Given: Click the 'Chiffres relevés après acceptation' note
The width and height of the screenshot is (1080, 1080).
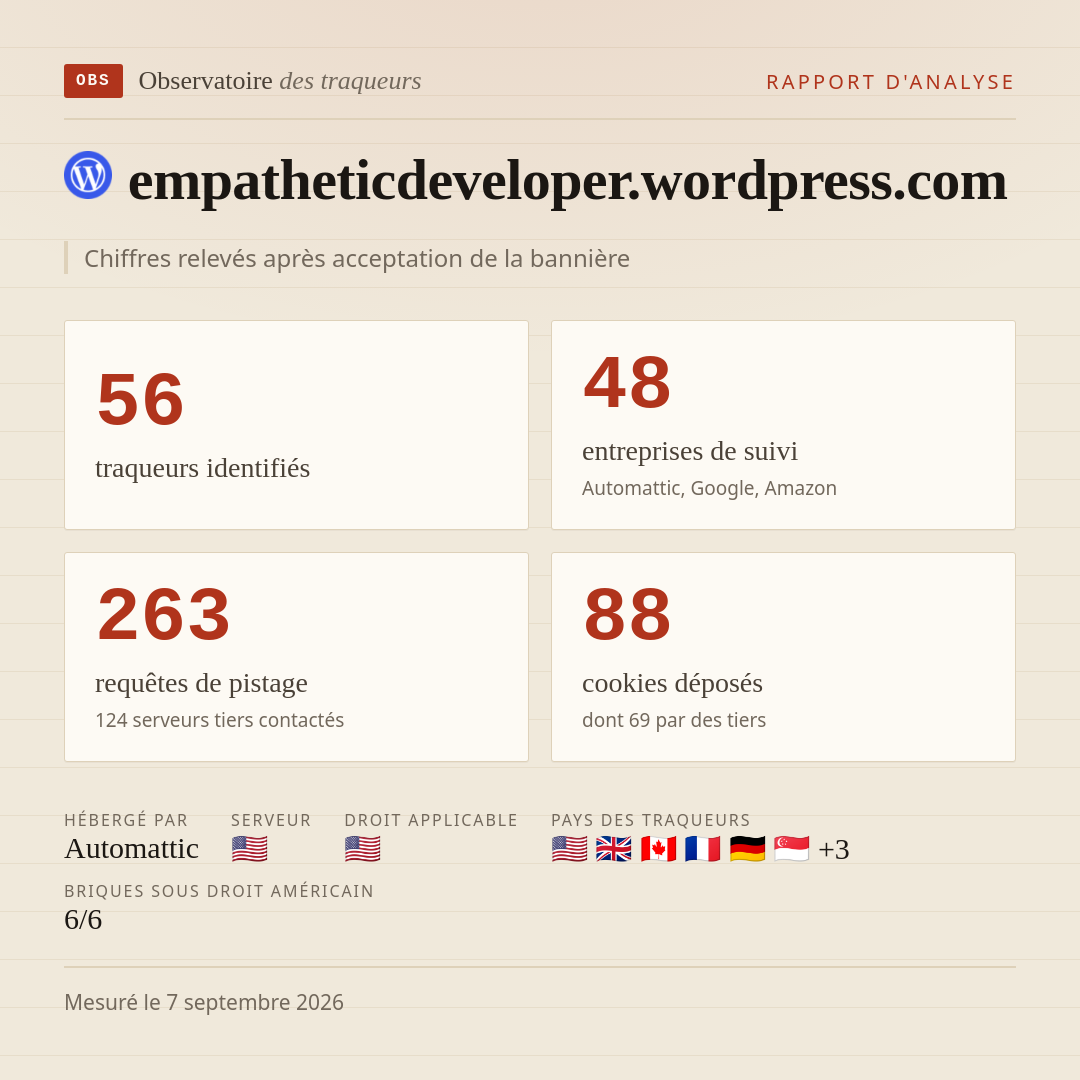Looking at the screenshot, I should (x=357, y=258).
